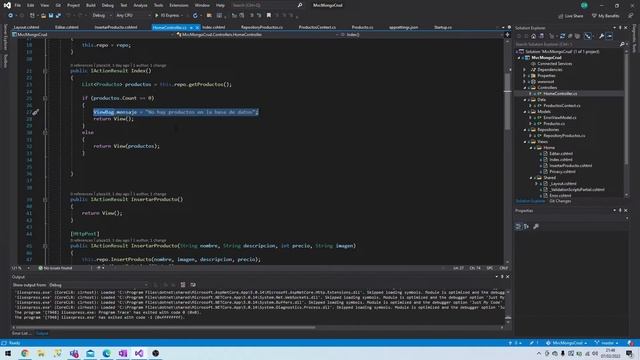
Task: Click the Categorized icon in Properties panel
Action: (518, 227)
